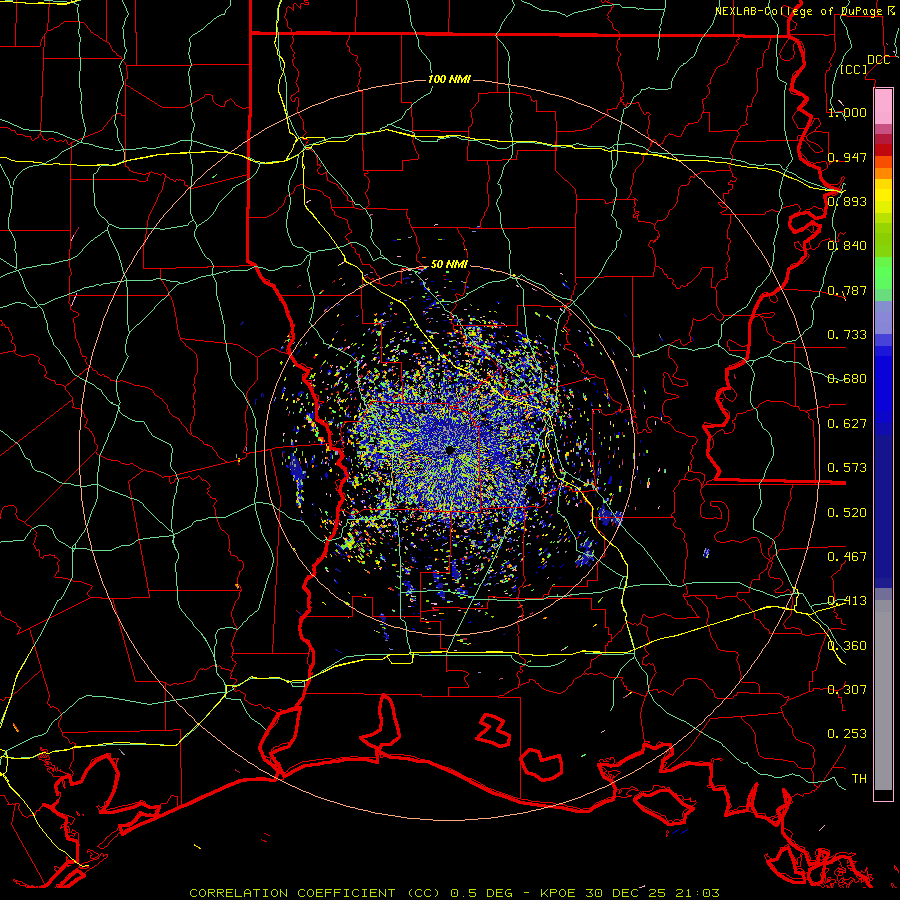Click the 0.947 value on the color scale

pos(847,157)
